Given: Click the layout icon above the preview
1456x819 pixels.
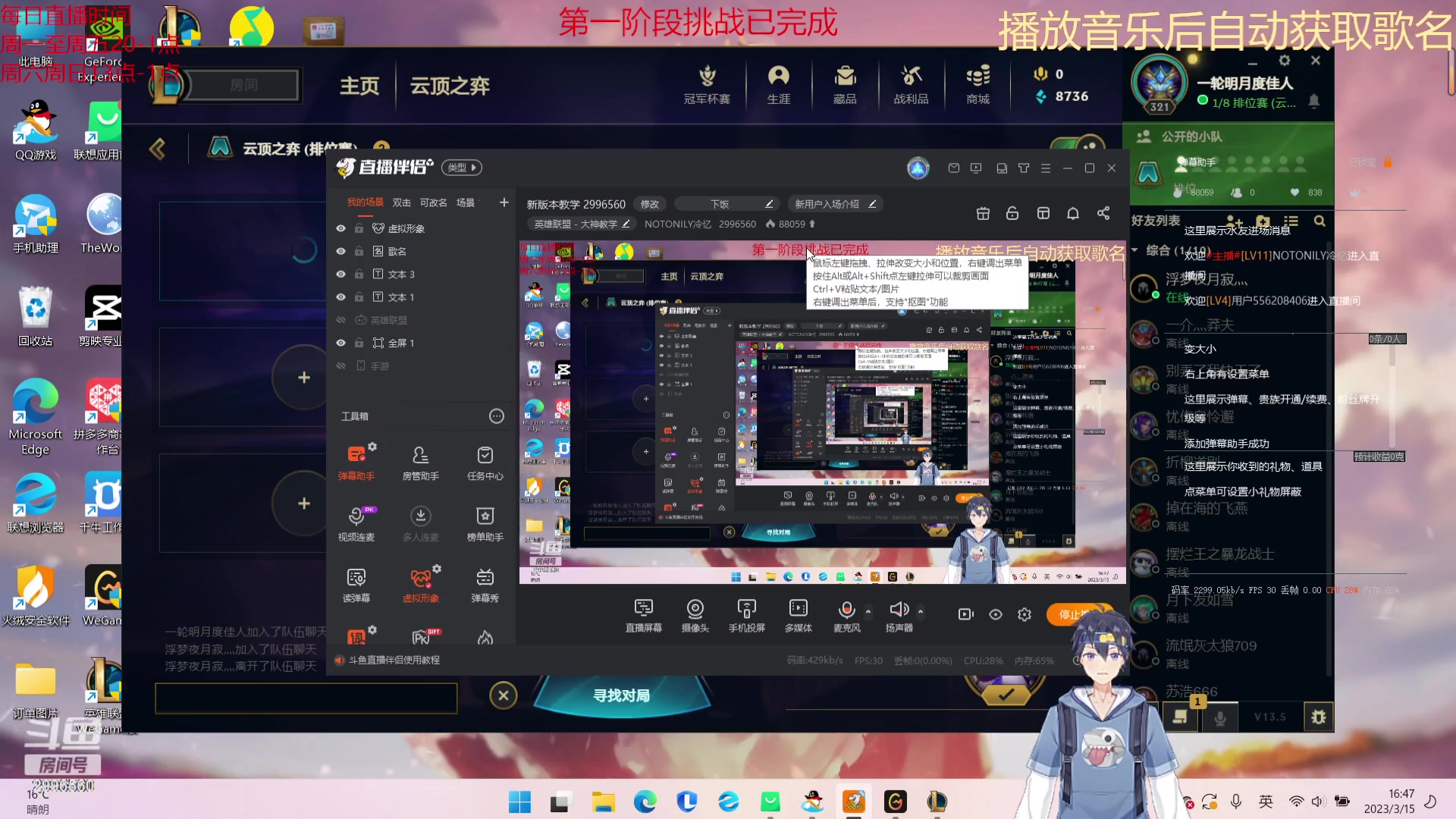Looking at the screenshot, I should pos(1043,214).
